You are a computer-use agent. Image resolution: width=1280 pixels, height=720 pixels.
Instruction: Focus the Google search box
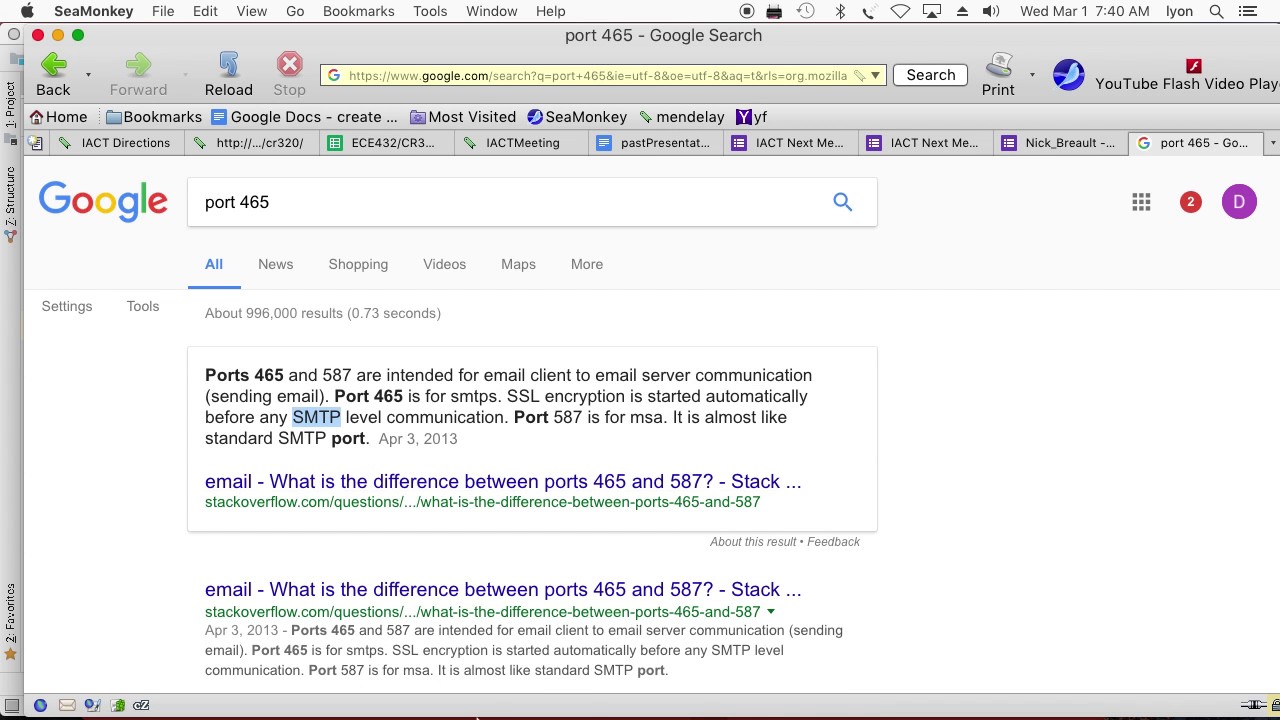[x=510, y=202]
